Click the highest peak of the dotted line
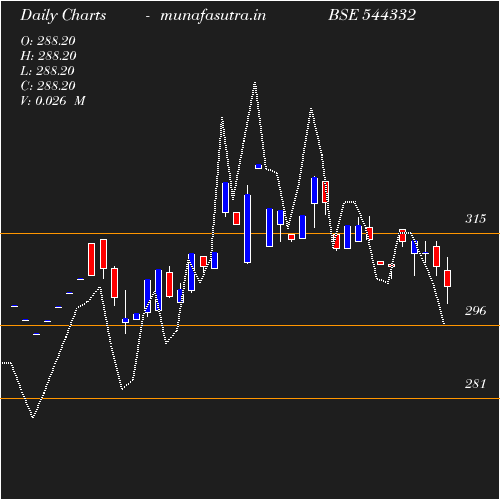The height and width of the screenshot is (500, 500). pyautogui.click(x=255, y=83)
